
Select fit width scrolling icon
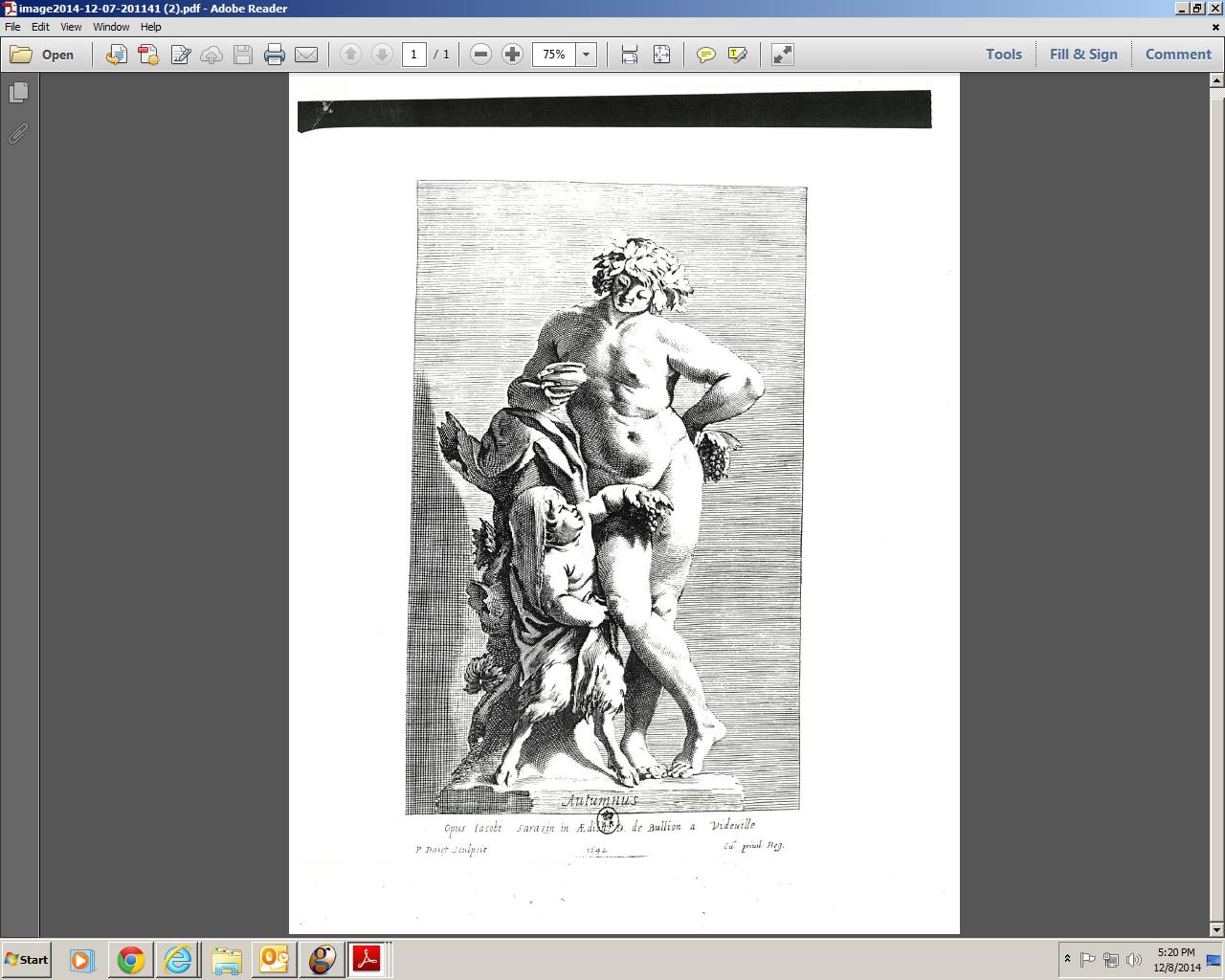click(x=630, y=55)
